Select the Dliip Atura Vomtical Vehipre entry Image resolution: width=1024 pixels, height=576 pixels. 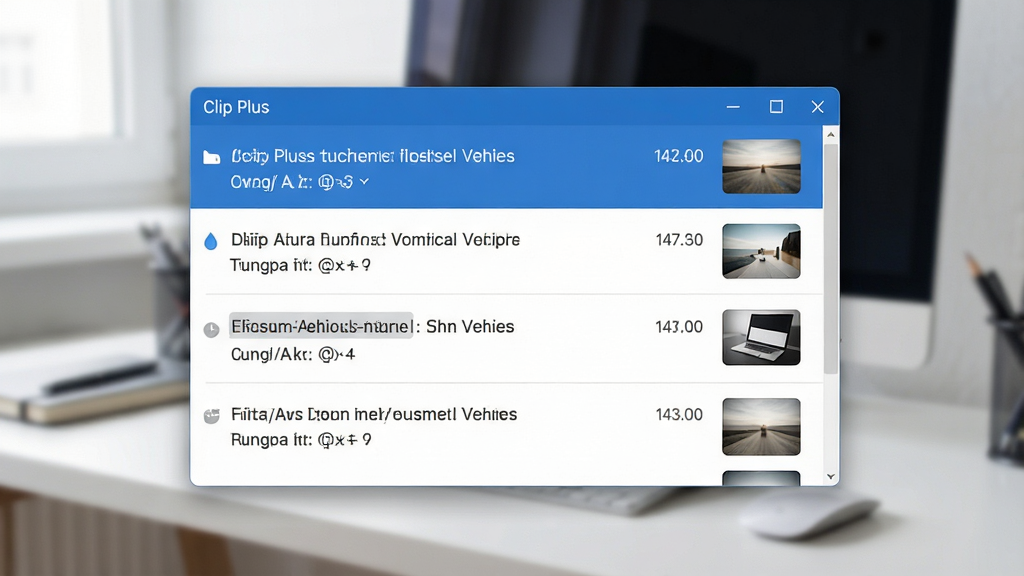point(506,251)
